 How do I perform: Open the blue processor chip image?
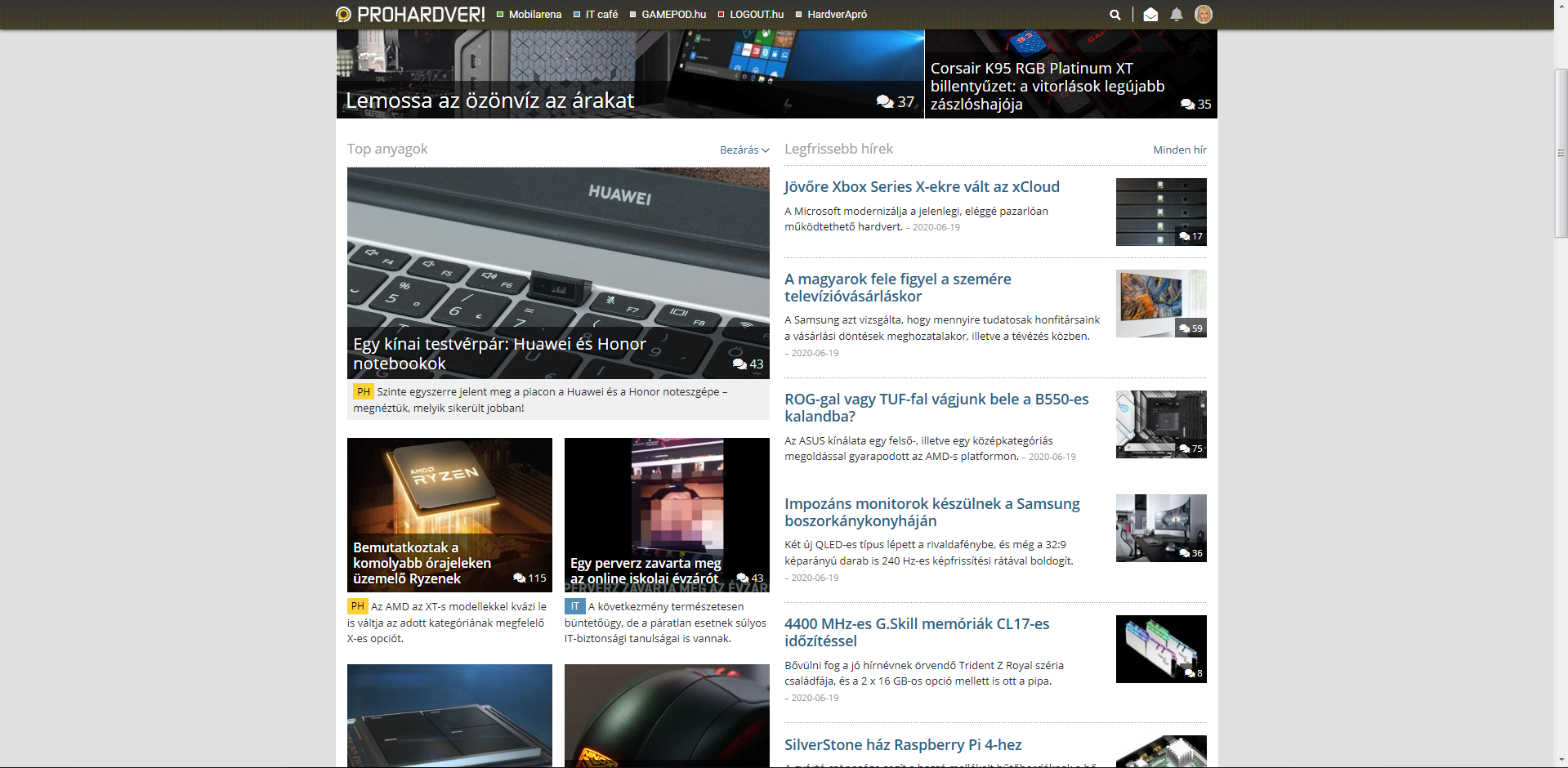pos(449,716)
